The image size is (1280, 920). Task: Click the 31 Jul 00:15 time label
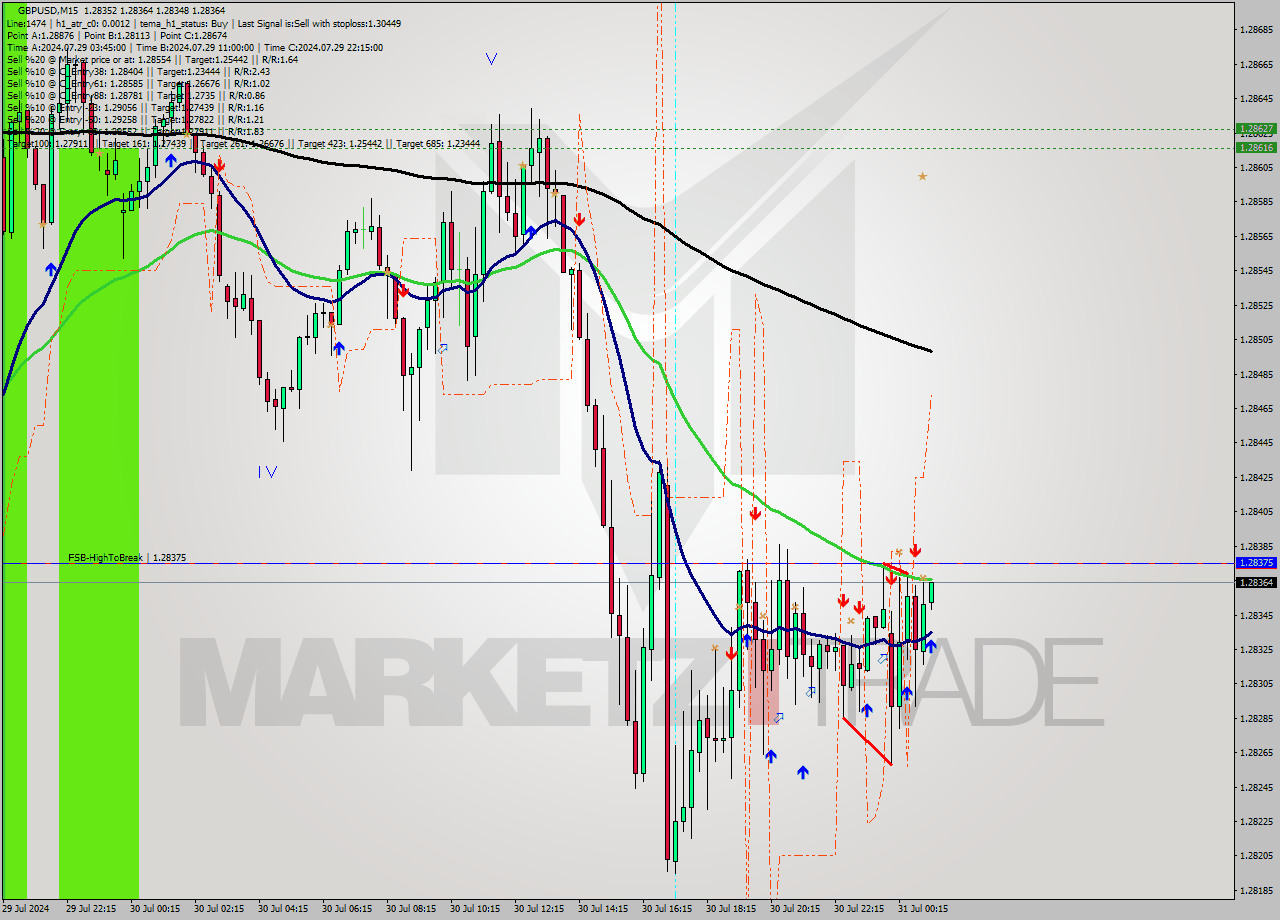[923, 909]
